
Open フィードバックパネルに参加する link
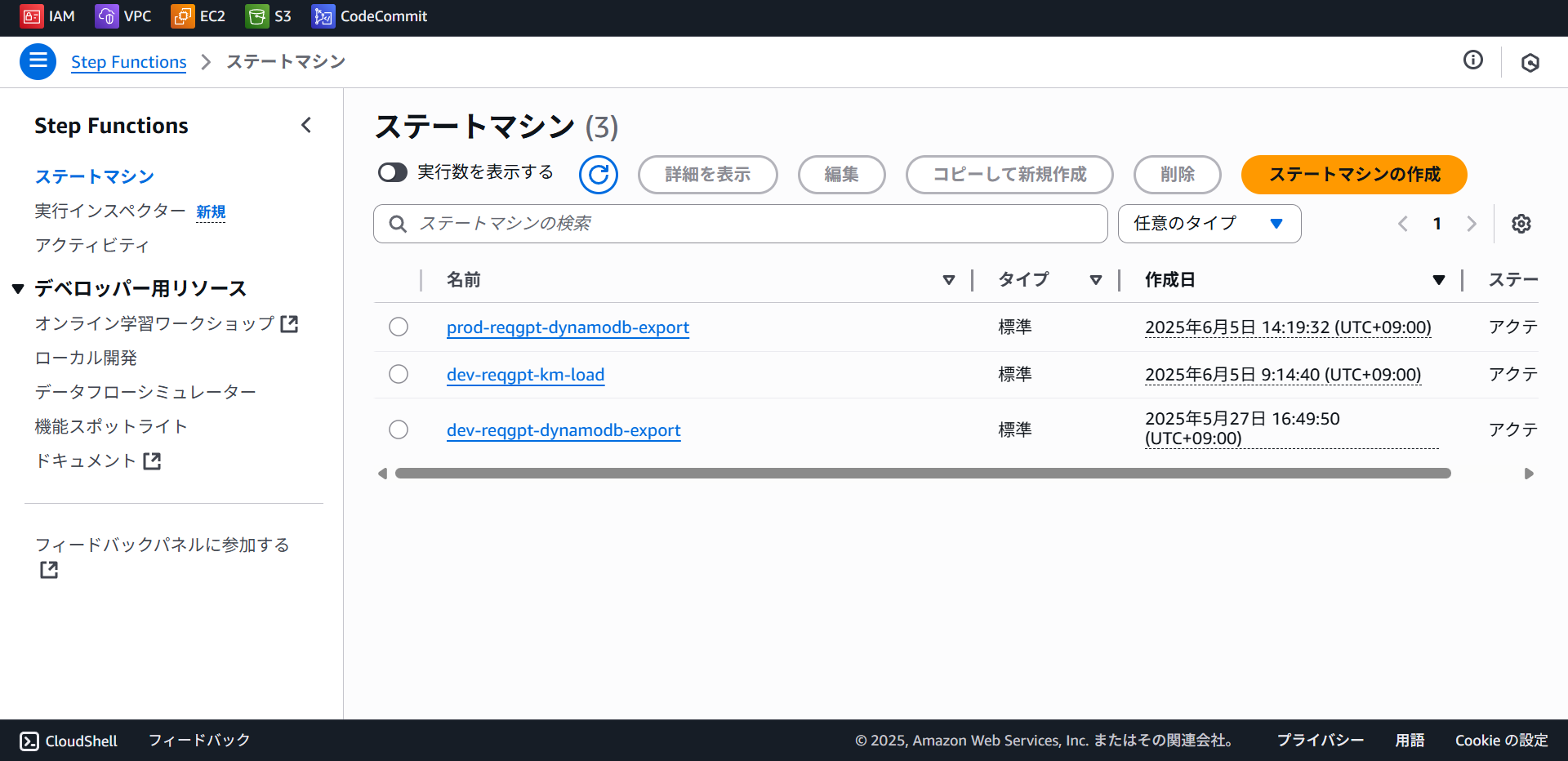click(x=163, y=545)
